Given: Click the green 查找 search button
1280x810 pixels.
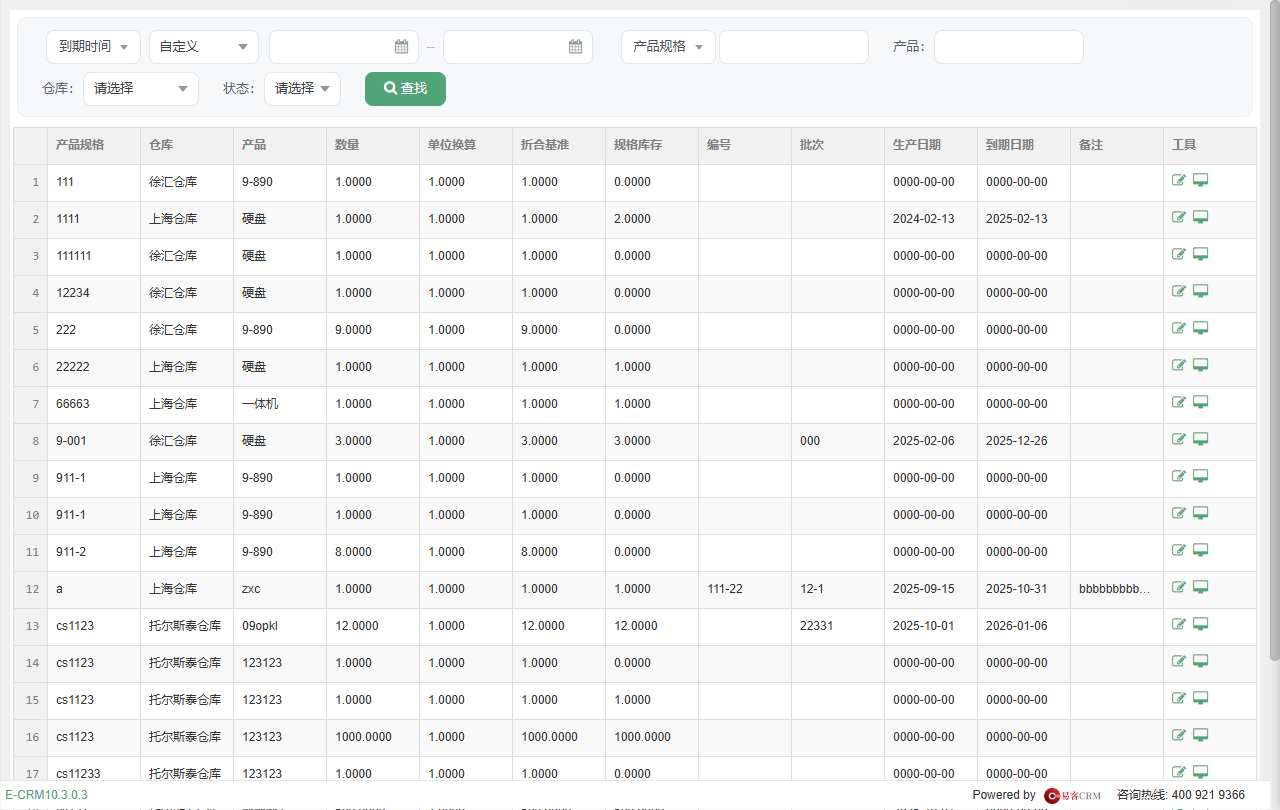Looking at the screenshot, I should coord(405,88).
